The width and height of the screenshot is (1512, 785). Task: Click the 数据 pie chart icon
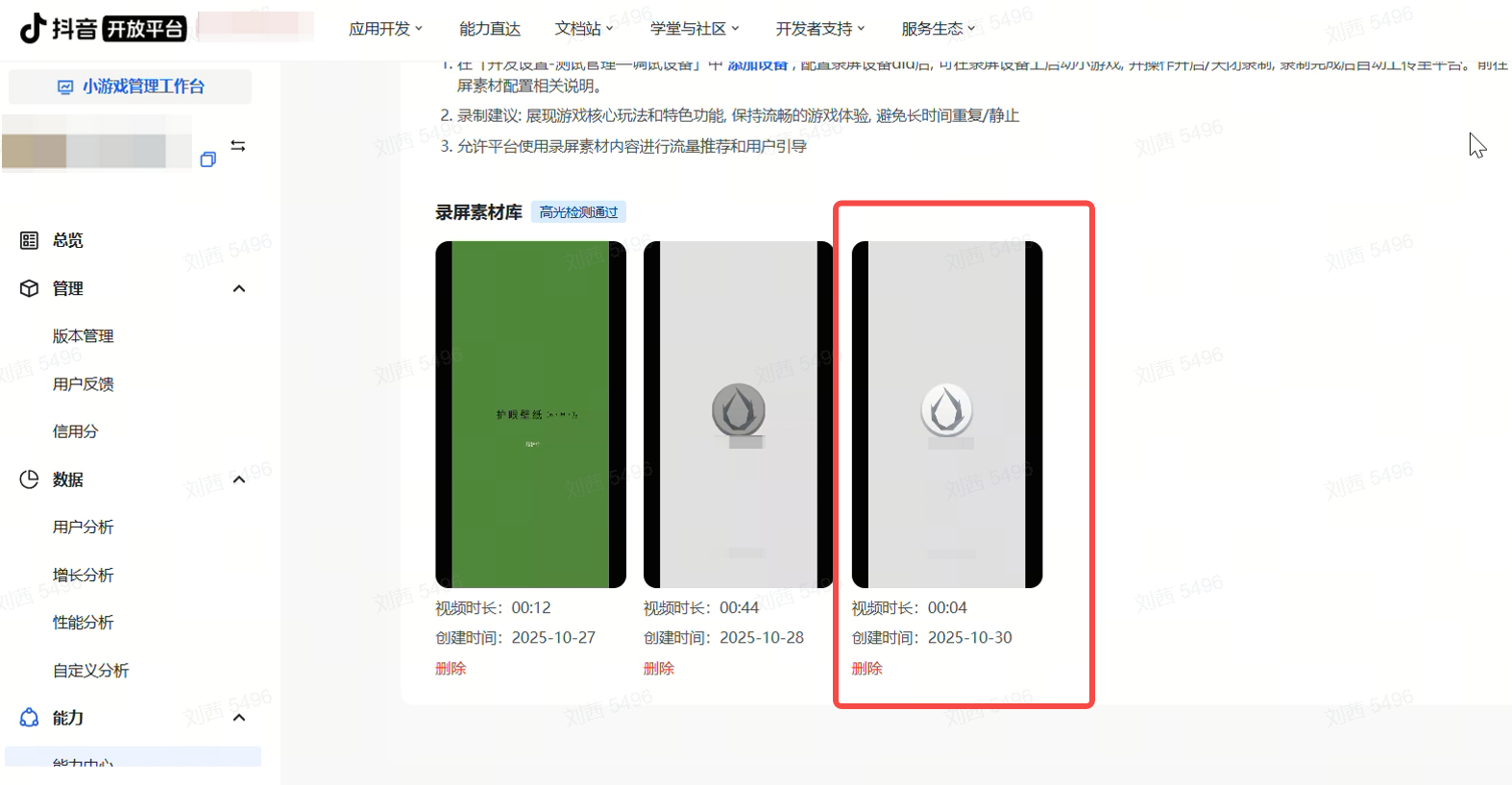[29, 479]
